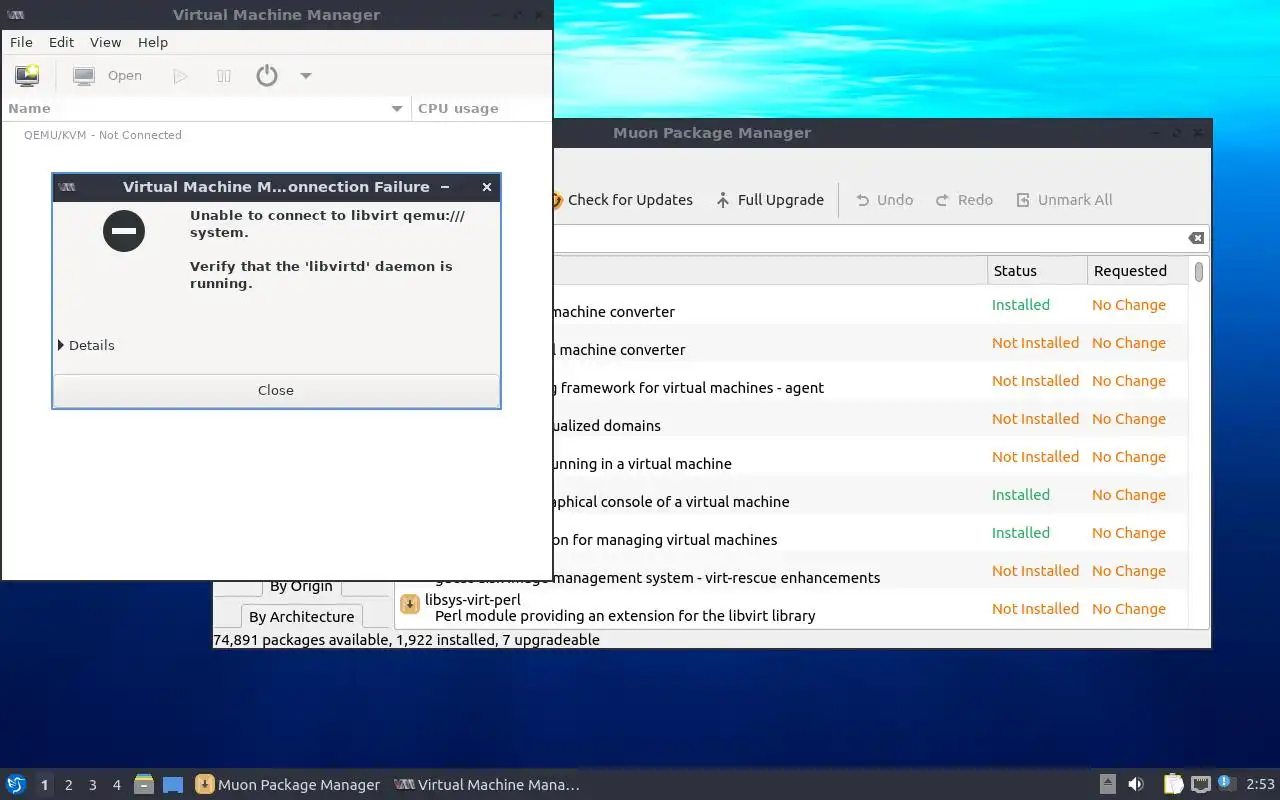Open the File menu in Virtual Machine Manager

point(21,42)
